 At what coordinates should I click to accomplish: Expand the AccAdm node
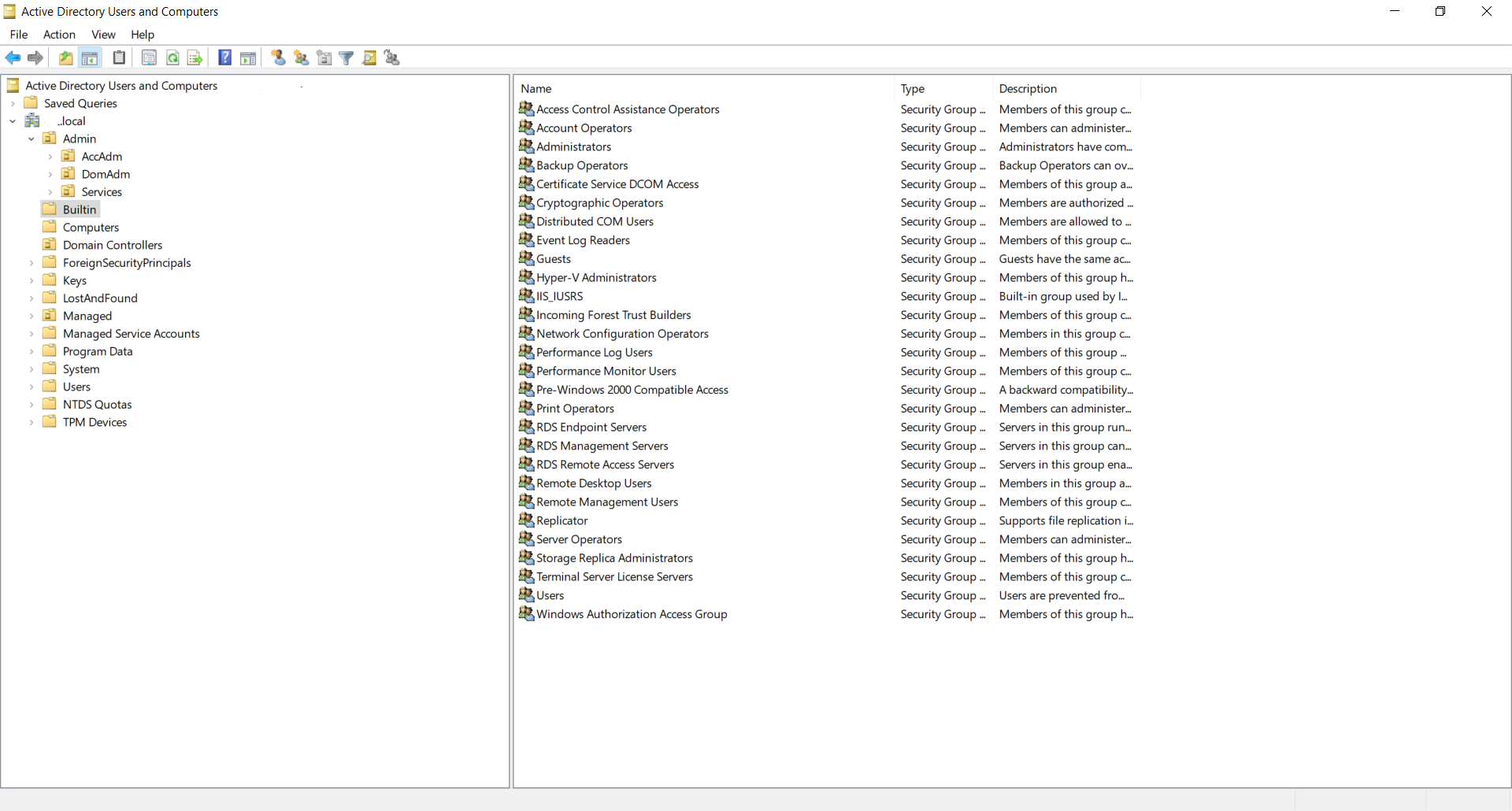click(50, 157)
